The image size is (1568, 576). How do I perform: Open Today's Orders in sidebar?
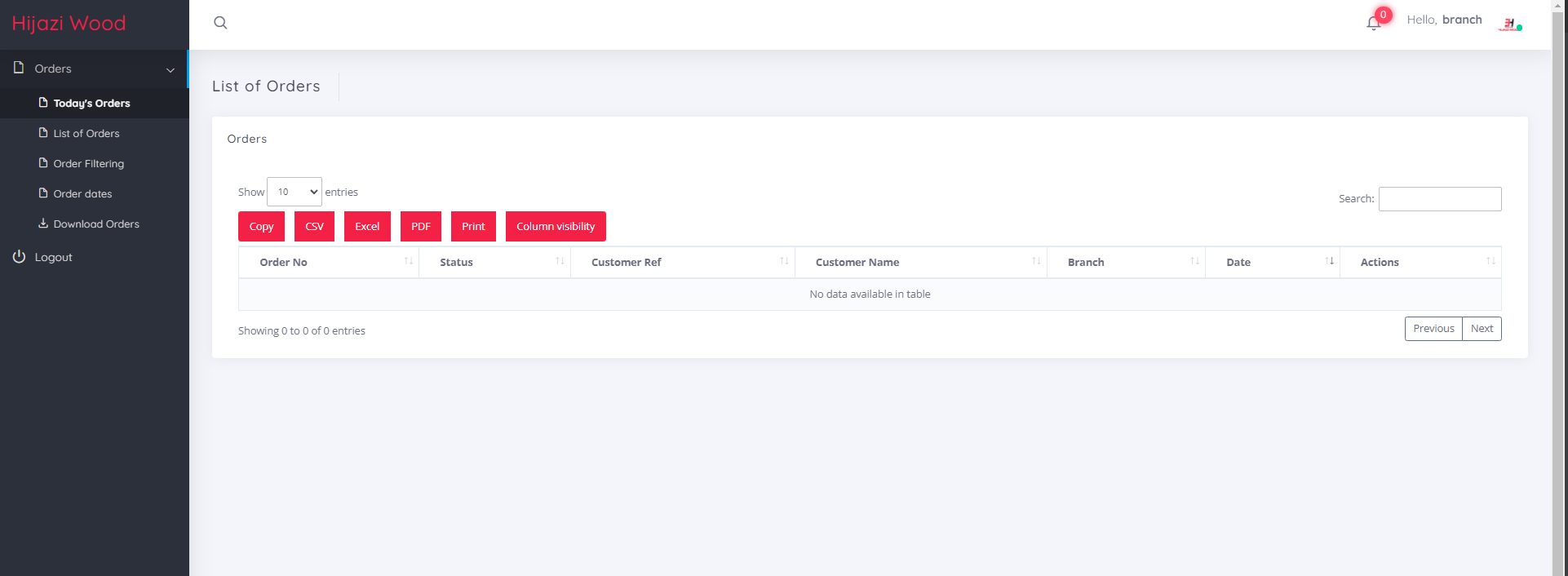click(x=91, y=104)
